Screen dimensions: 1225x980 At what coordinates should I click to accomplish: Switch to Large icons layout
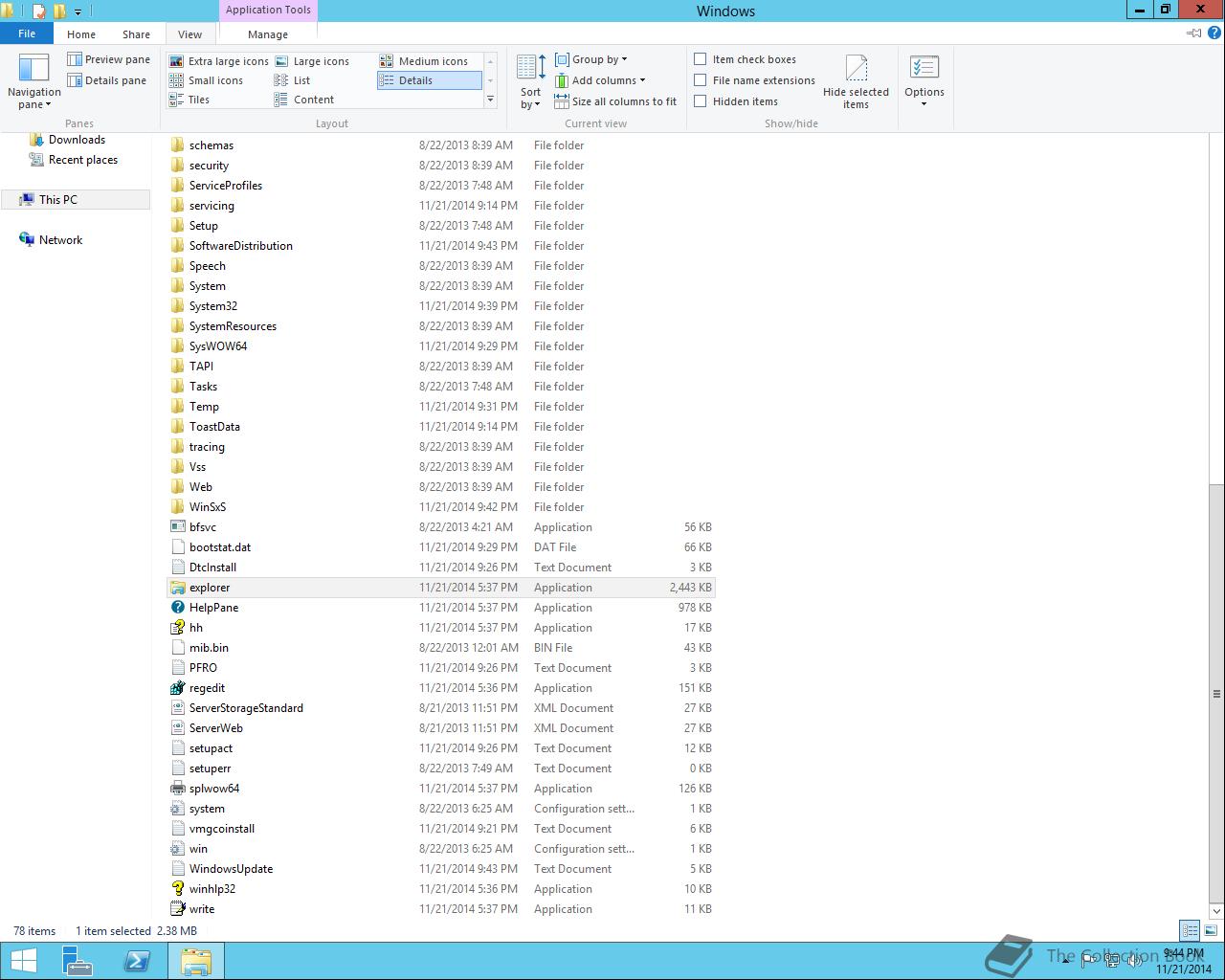[x=312, y=61]
